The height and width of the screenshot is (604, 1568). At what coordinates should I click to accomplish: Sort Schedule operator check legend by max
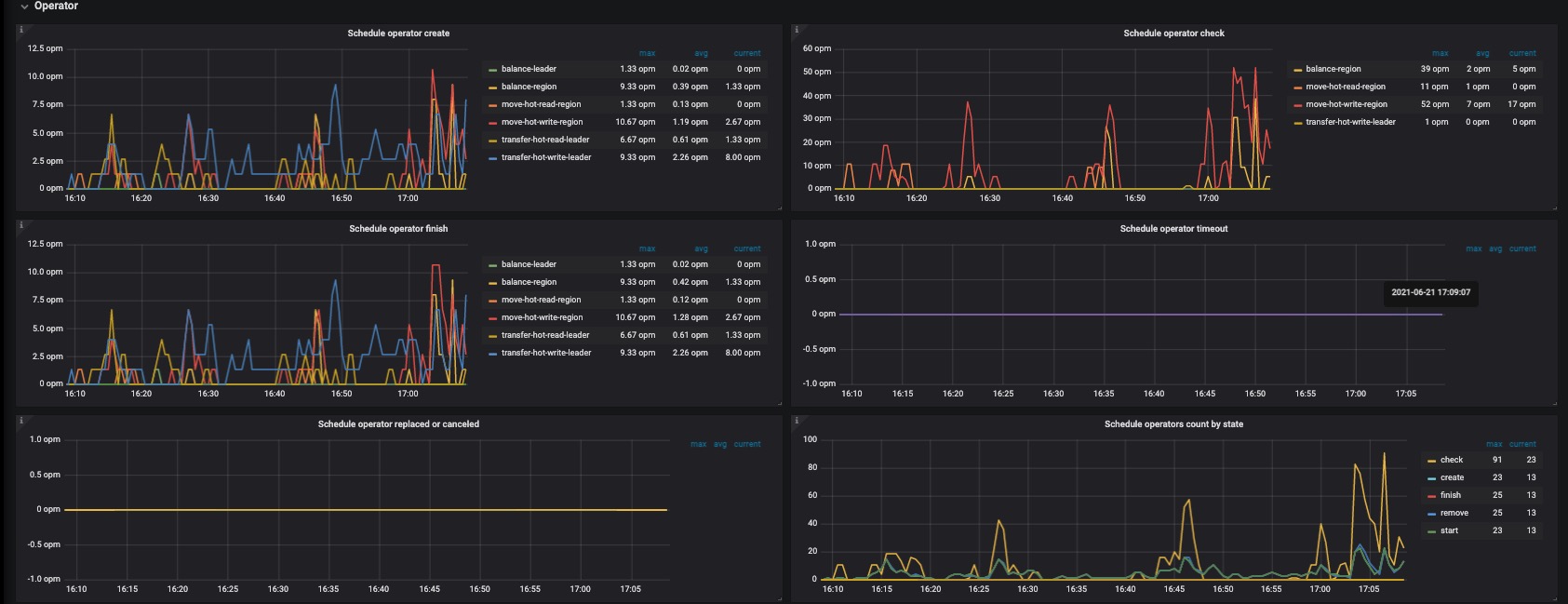coord(1440,53)
